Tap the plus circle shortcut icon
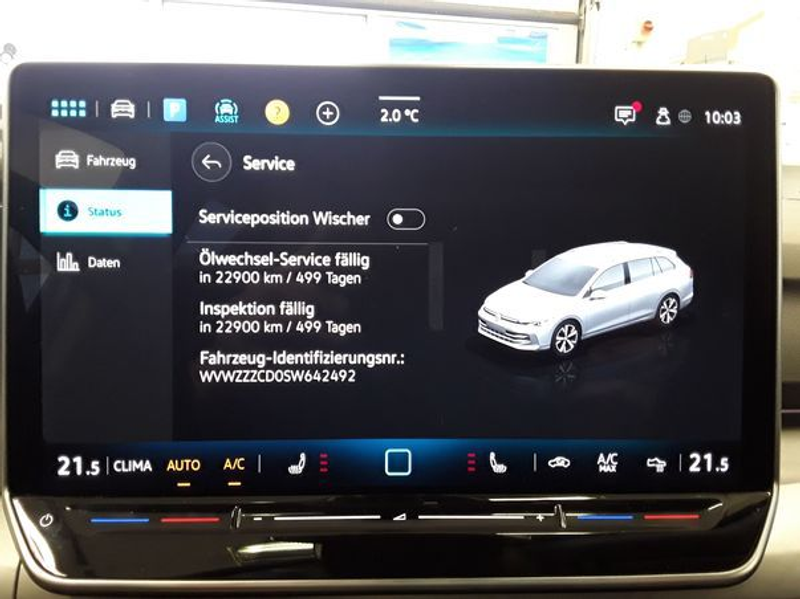This screenshot has height=599, width=800. click(x=328, y=114)
